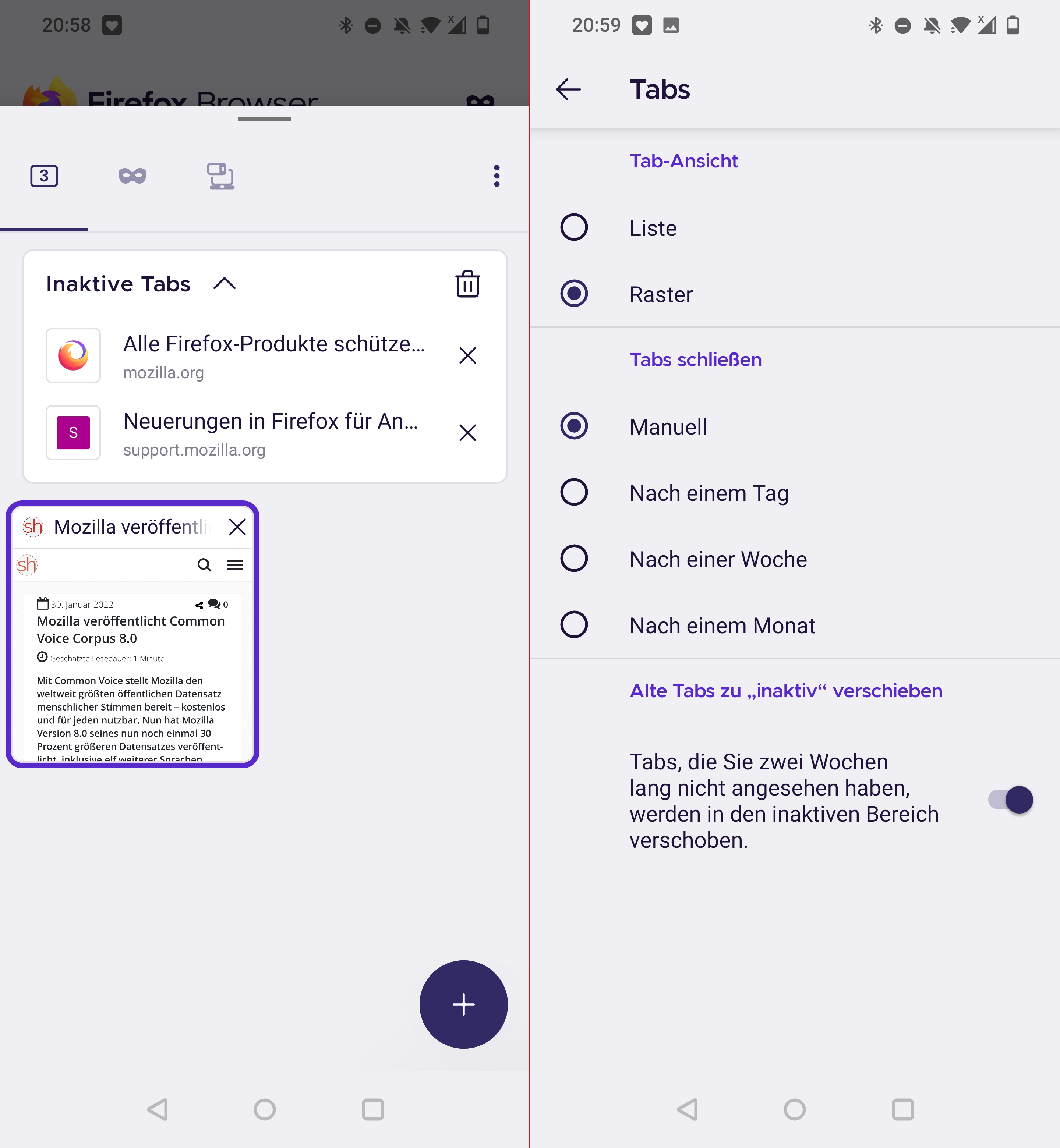Tap Android home button in right screen
This screenshot has width=1060, height=1148.
pyautogui.click(x=795, y=1110)
